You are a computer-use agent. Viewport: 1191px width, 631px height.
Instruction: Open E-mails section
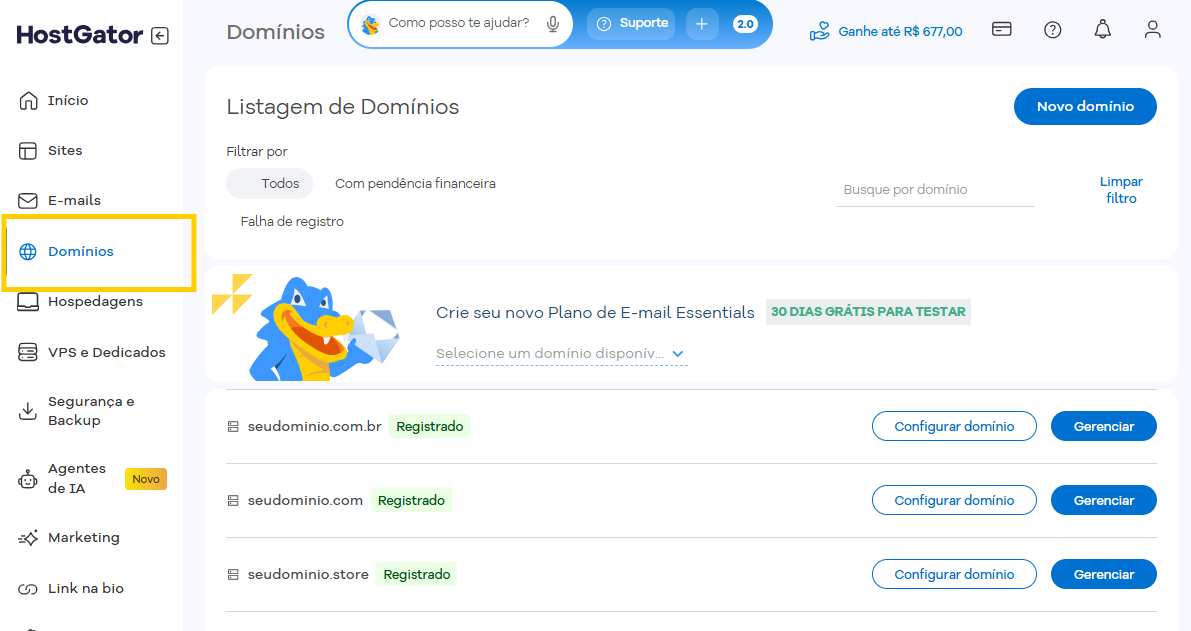74,200
